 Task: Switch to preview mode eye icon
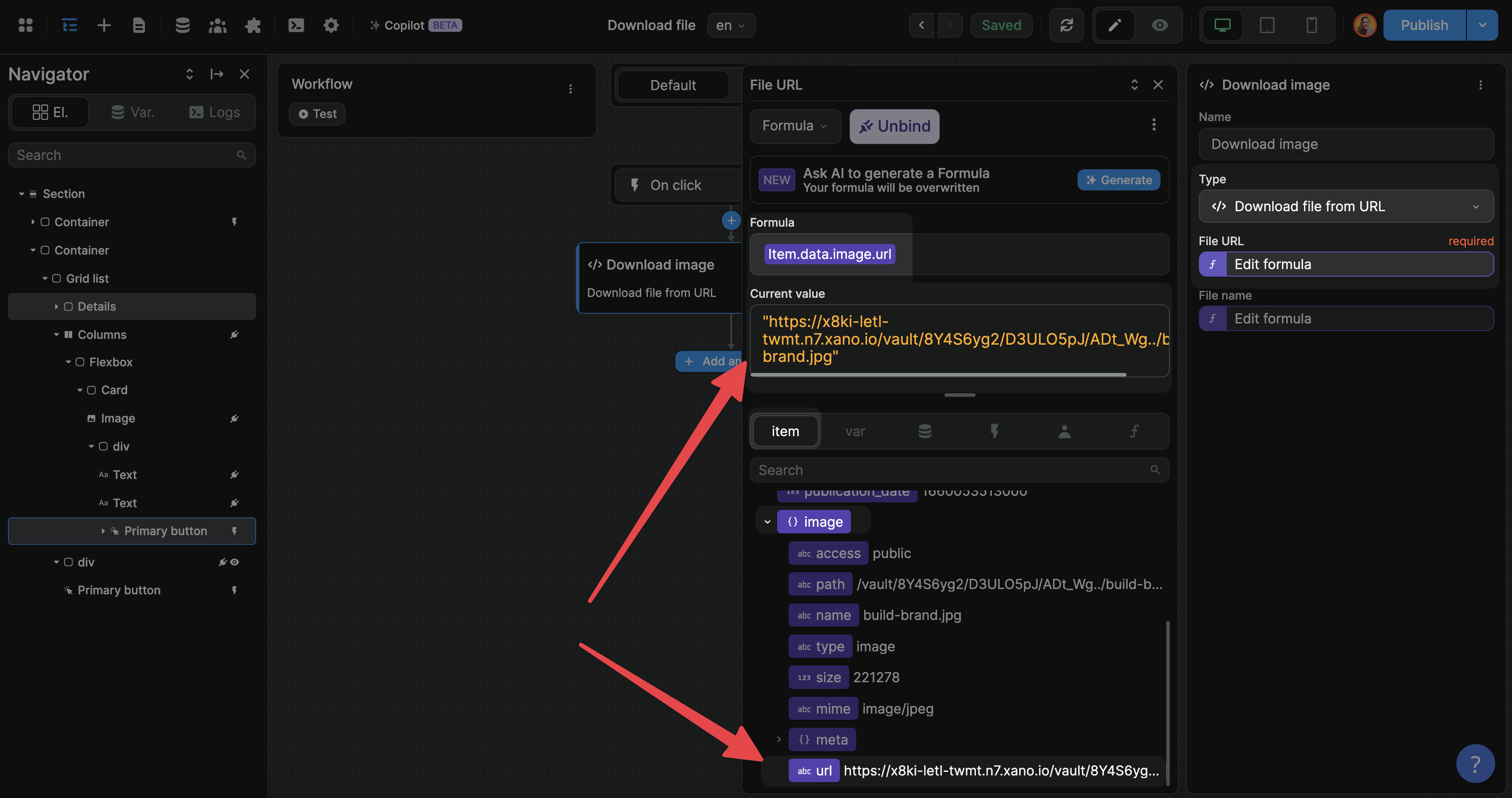click(x=1159, y=25)
